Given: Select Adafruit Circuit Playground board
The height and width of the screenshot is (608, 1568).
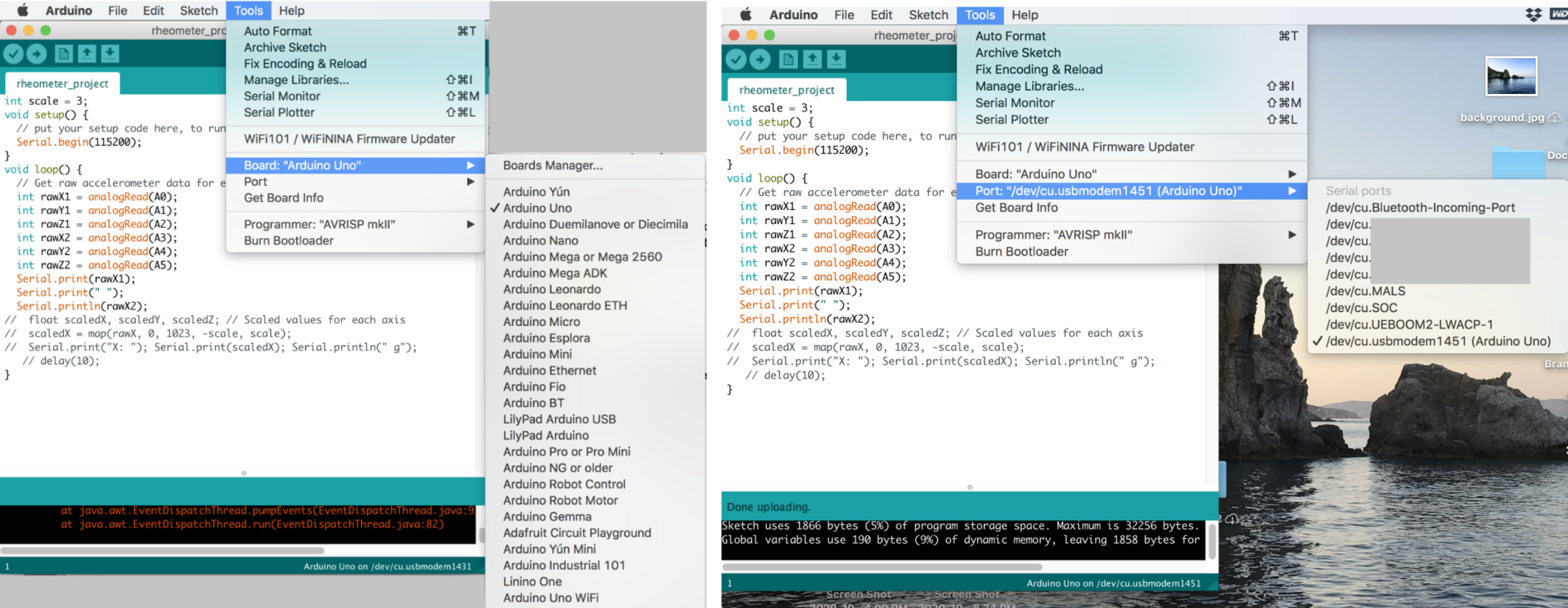Looking at the screenshot, I should 595,533.
